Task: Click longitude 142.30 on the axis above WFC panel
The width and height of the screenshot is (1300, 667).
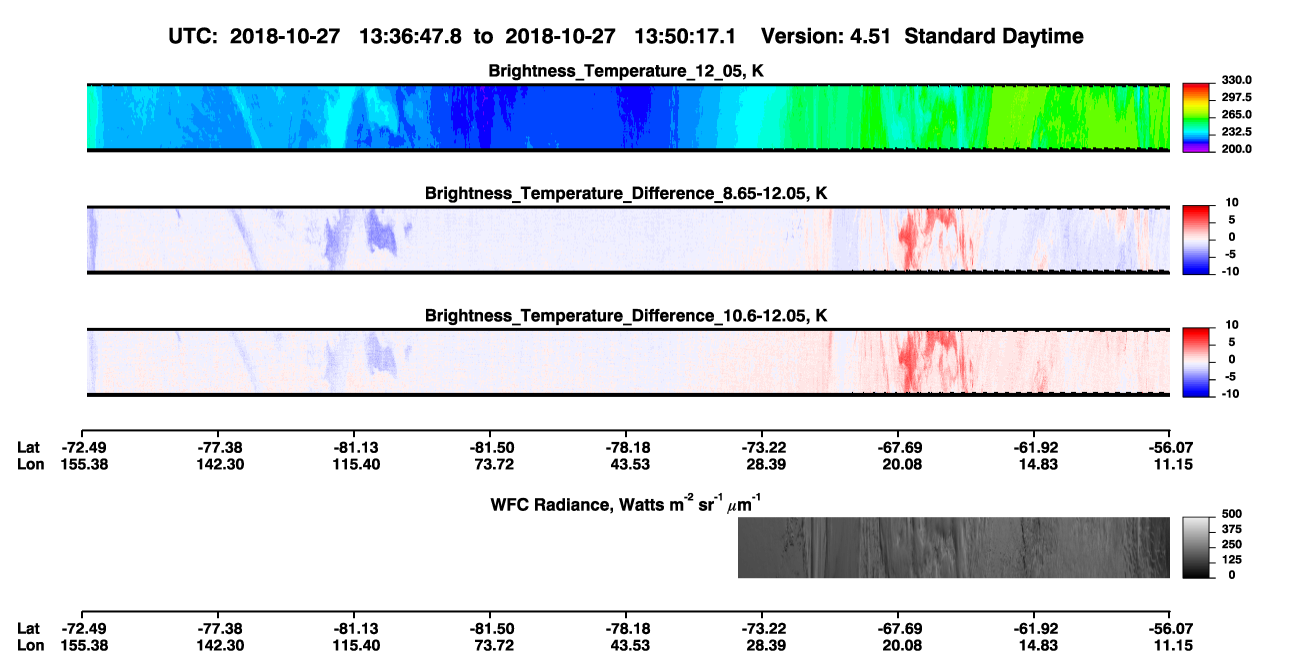Action: click(218, 464)
